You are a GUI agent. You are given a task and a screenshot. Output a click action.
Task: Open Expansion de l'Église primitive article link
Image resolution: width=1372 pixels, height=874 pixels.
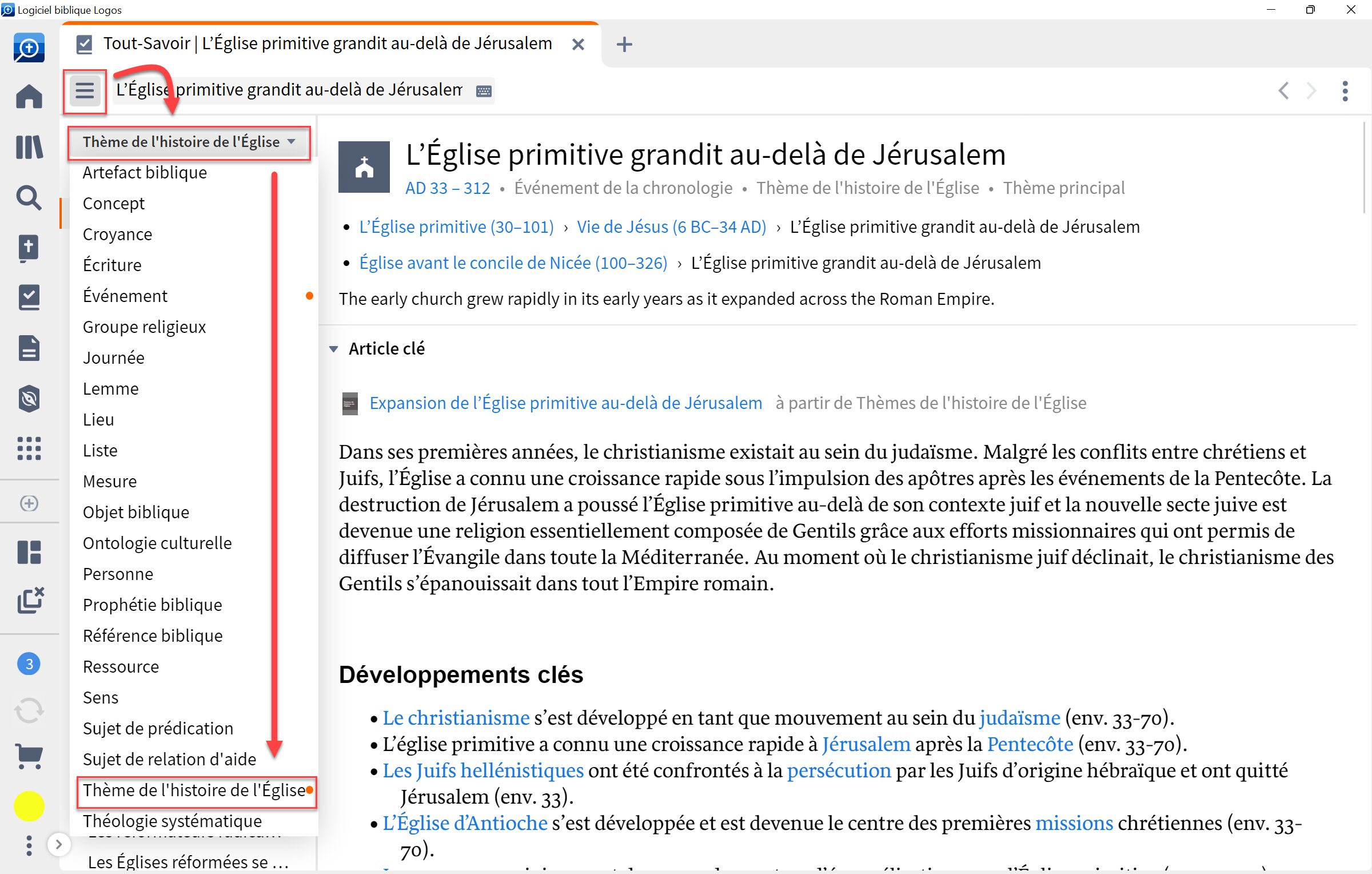pyautogui.click(x=566, y=403)
